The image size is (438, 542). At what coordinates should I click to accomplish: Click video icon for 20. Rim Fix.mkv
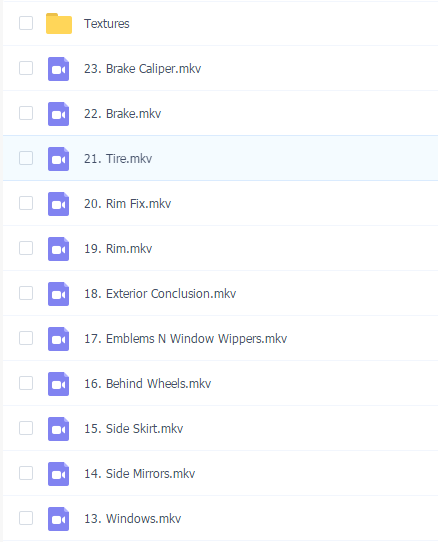click(x=58, y=204)
